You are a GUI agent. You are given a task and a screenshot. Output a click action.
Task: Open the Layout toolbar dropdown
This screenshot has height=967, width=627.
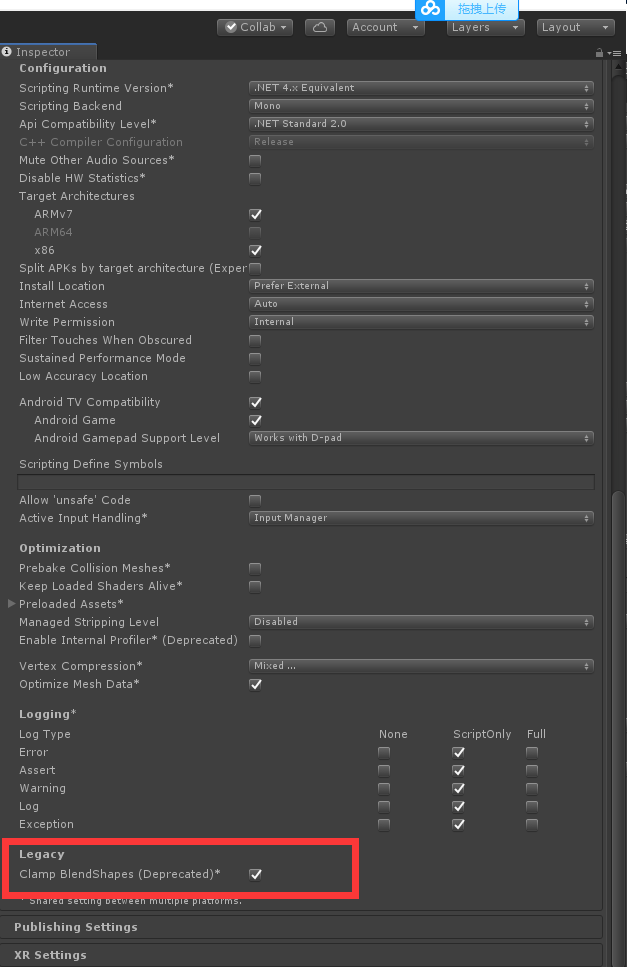tap(575, 27)
